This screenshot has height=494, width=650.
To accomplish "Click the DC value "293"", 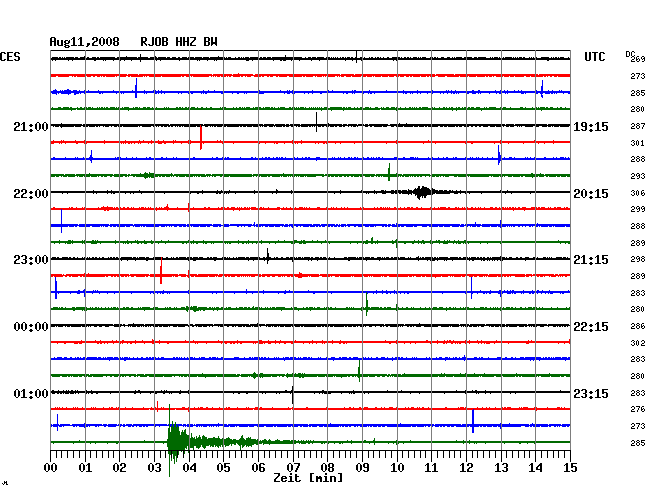I will 638,176.
